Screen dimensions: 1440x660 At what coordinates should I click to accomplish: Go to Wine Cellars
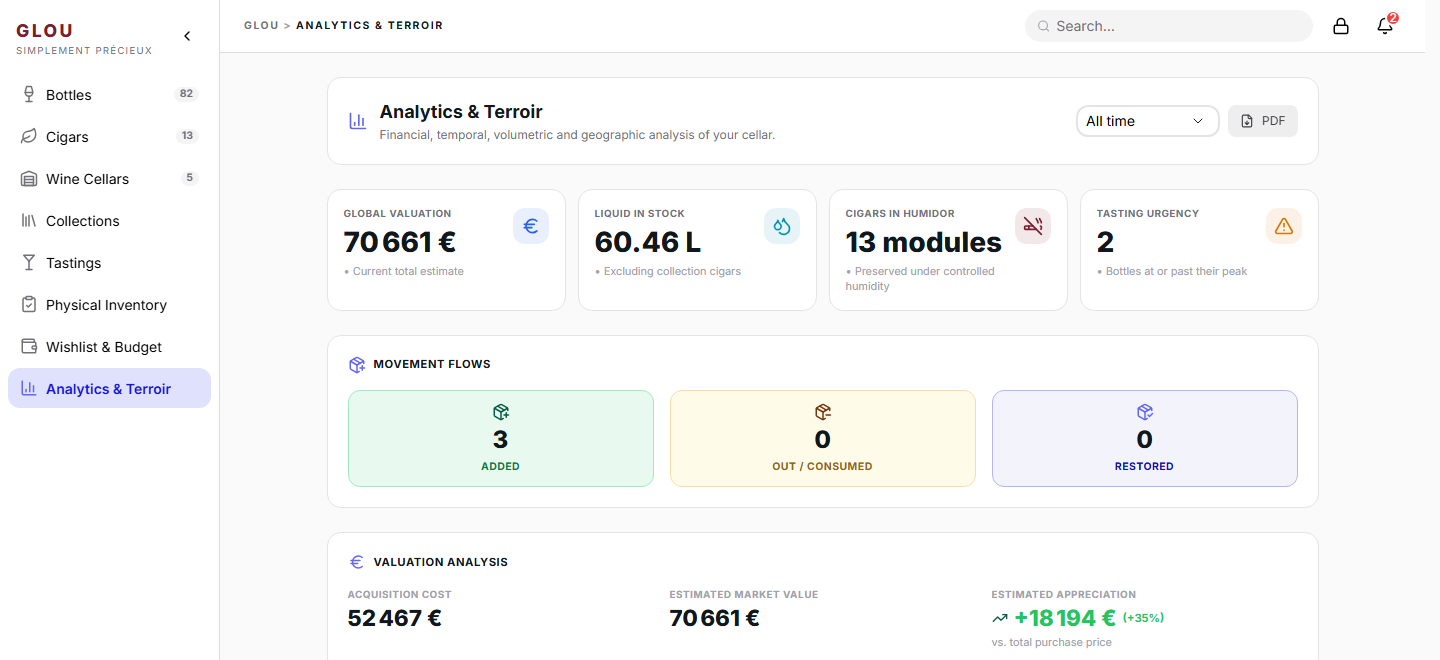click(x=109, y=178)
